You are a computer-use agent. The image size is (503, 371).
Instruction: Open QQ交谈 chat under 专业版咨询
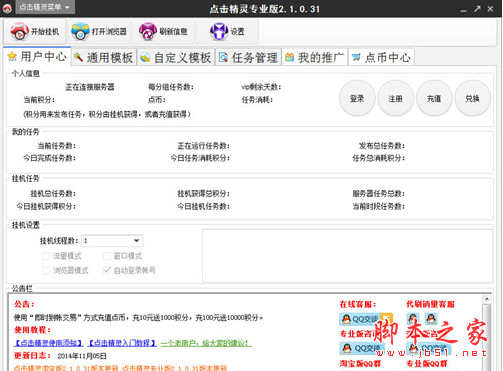(x=362, y=348)
